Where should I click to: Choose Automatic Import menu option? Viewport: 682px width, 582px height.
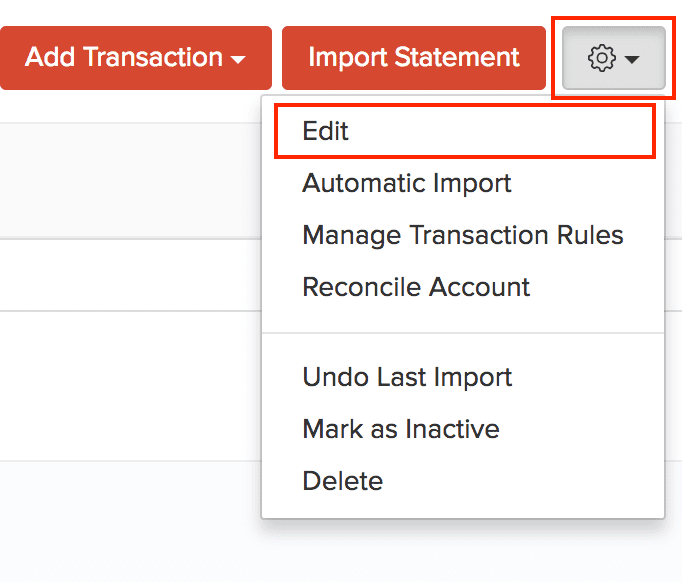pos(407,183)
